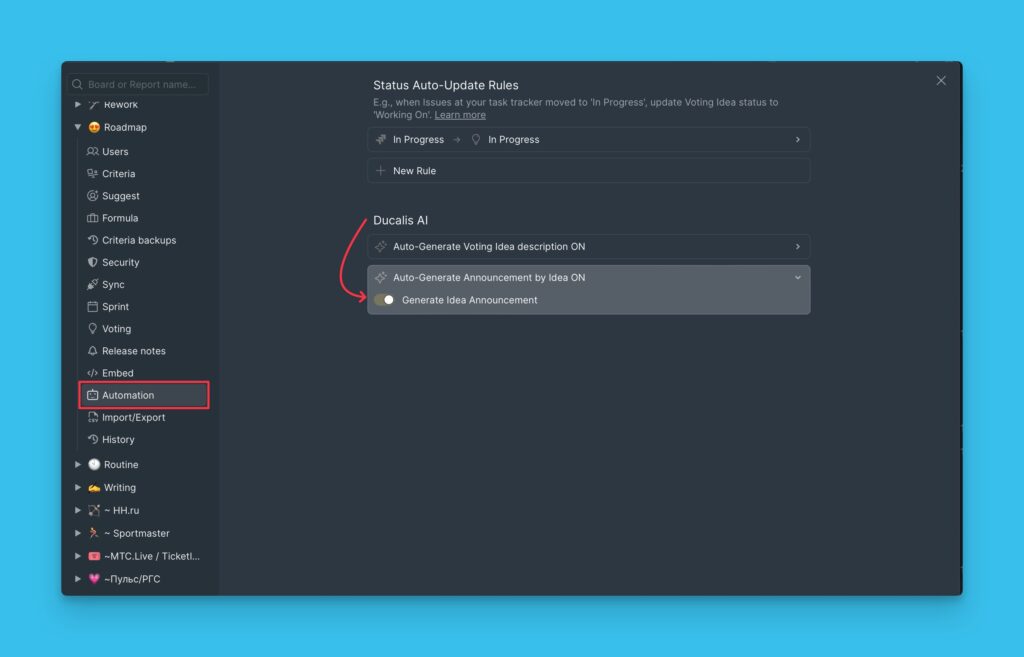Expand the Writing board group
Screen dimensions: 1024x657
pos(78,488)
